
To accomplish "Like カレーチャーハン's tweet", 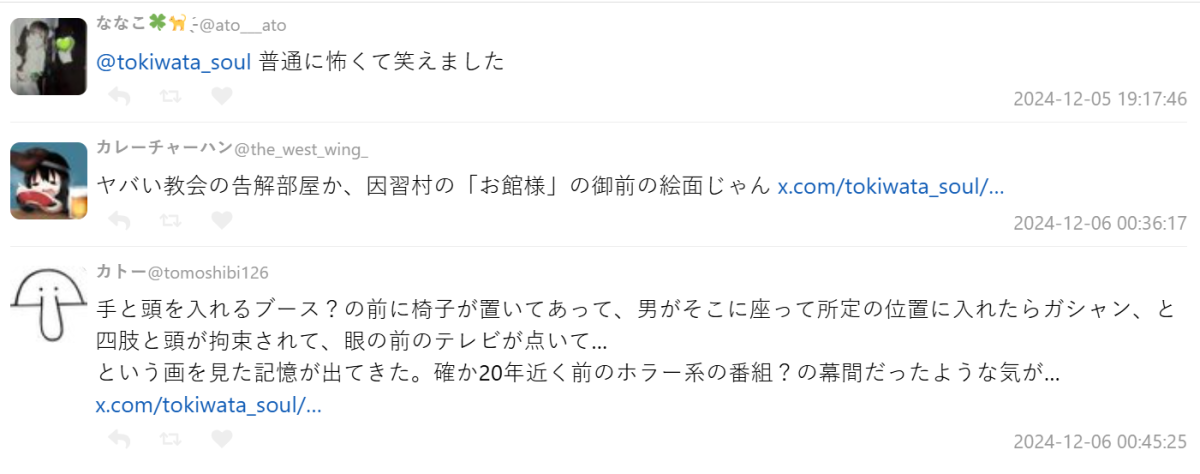I will (x=222, y=219).
